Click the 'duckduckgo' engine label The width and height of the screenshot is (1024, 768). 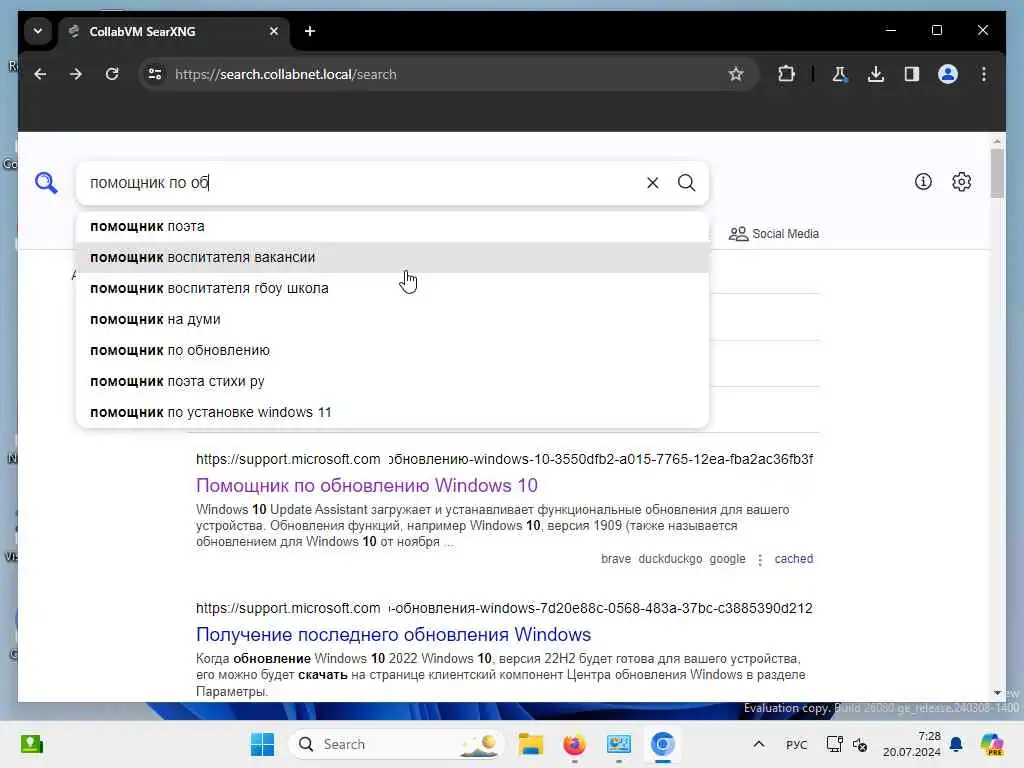click(x=670, y=559)
